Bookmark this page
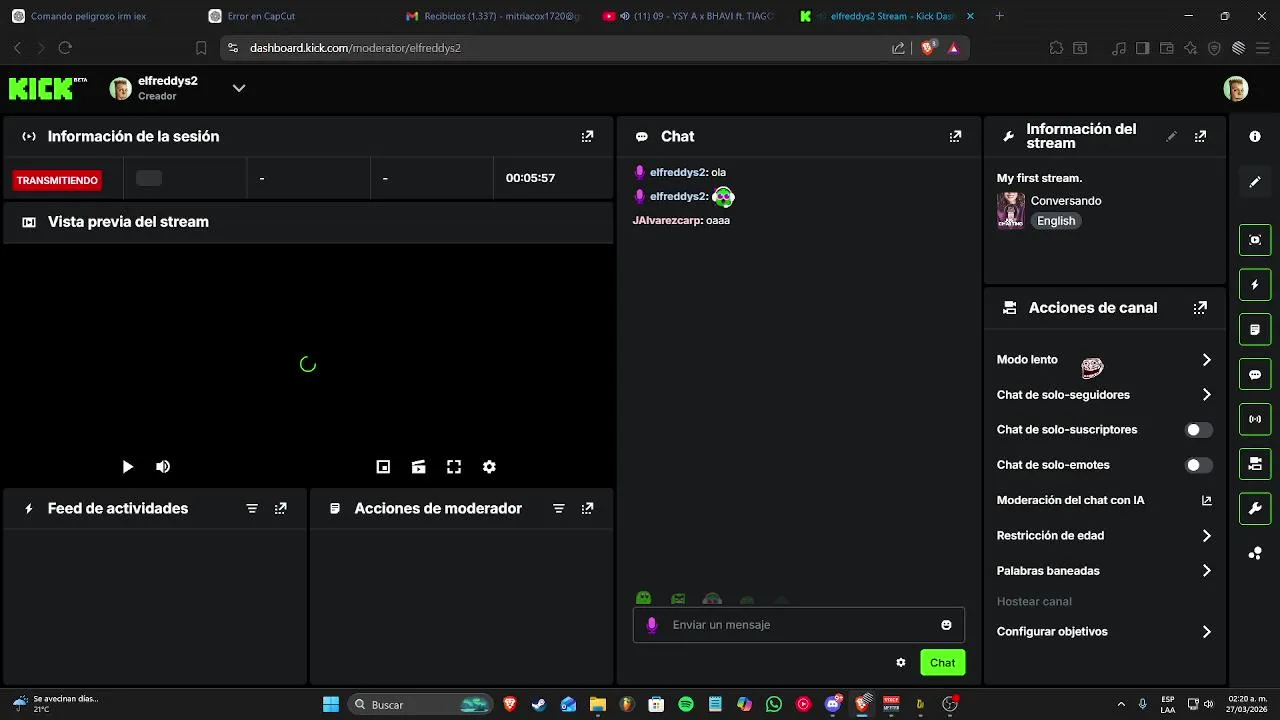The height and width of the screenshot is (720, 1280). click(201, 48)
